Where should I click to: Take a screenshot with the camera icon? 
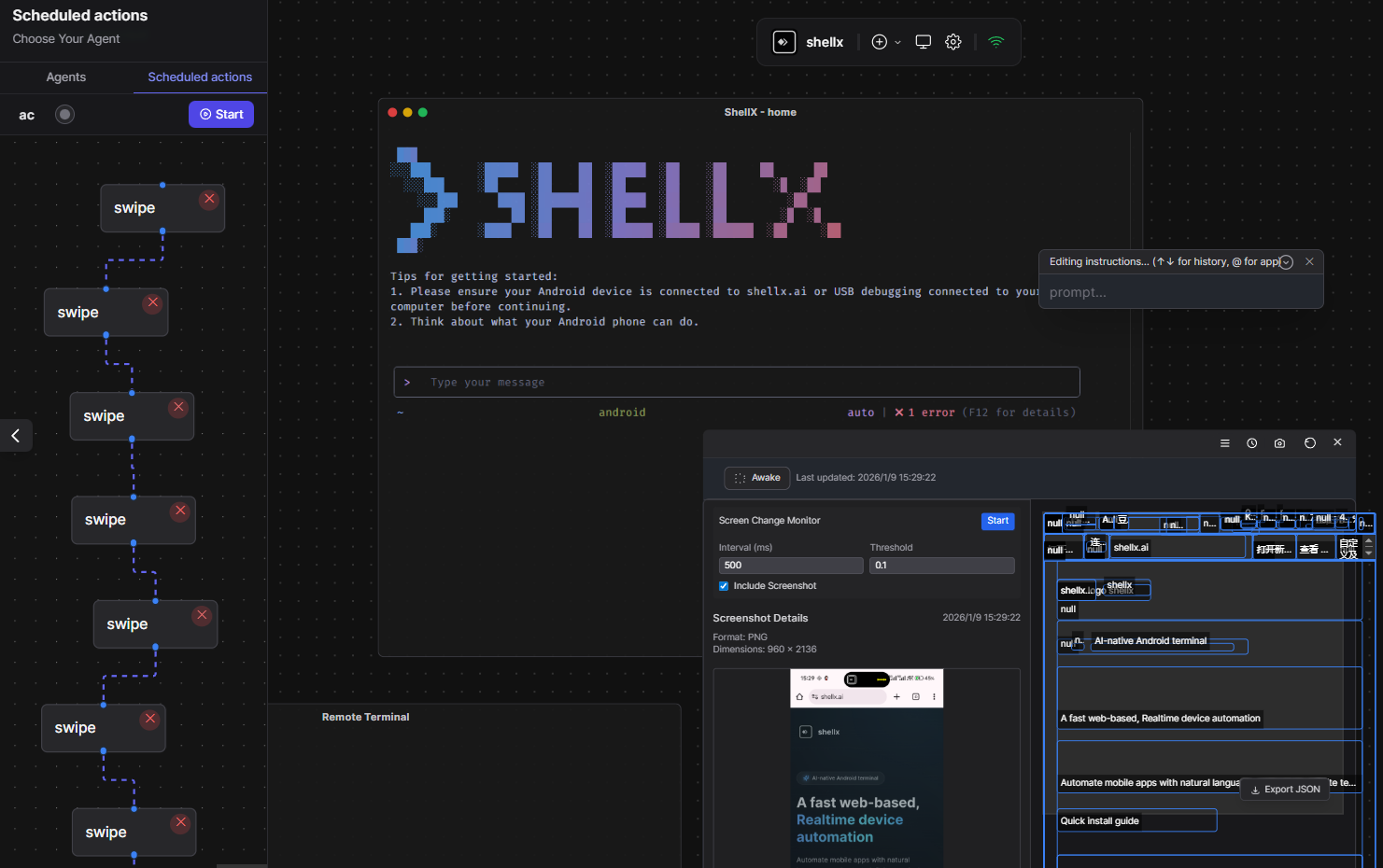(1279, 442)
